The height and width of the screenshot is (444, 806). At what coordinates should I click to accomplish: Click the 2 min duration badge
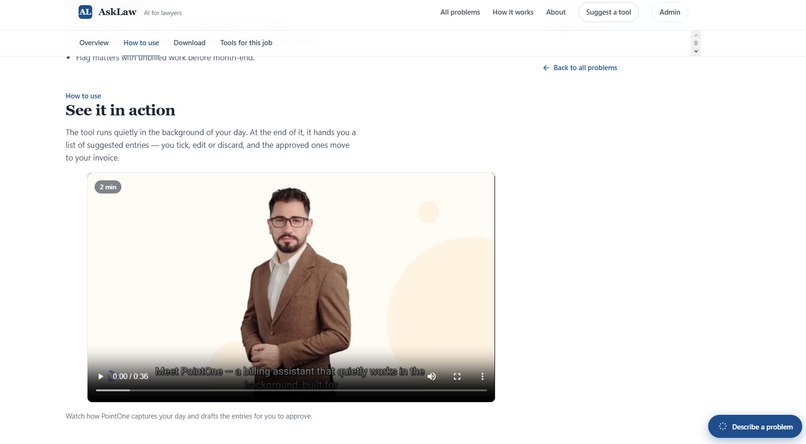(108, 187)
